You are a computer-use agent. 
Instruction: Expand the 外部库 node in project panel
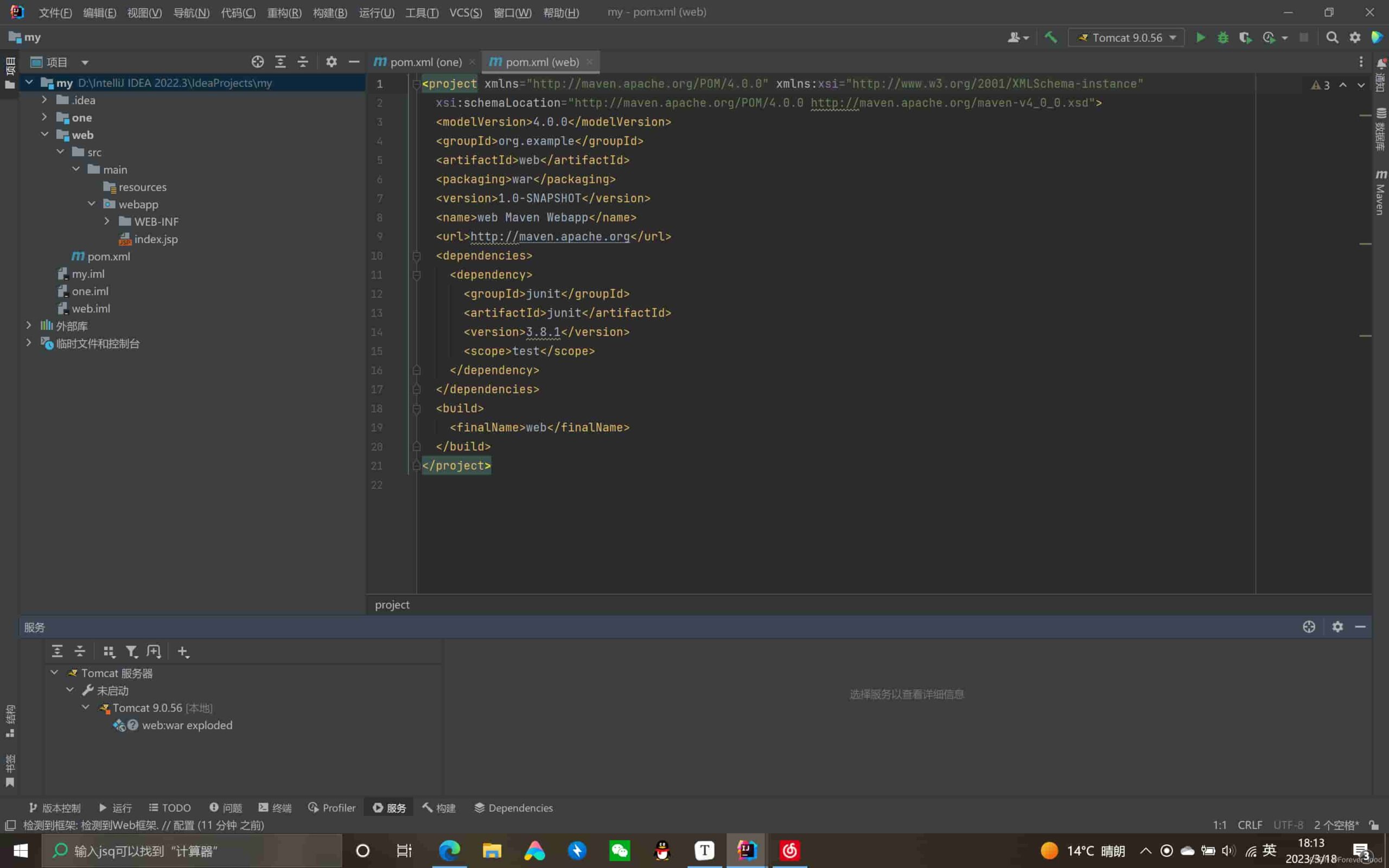click(28, 326)
